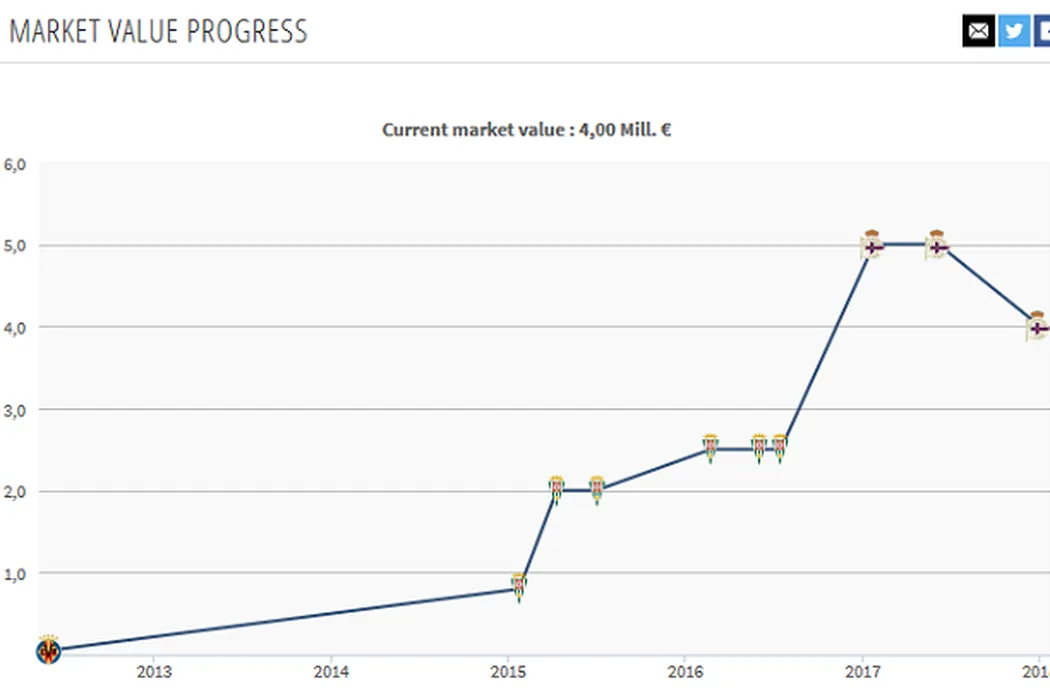Click the first crest marker on the 2,0 line
1050x700 pixels.
(557, 490)
